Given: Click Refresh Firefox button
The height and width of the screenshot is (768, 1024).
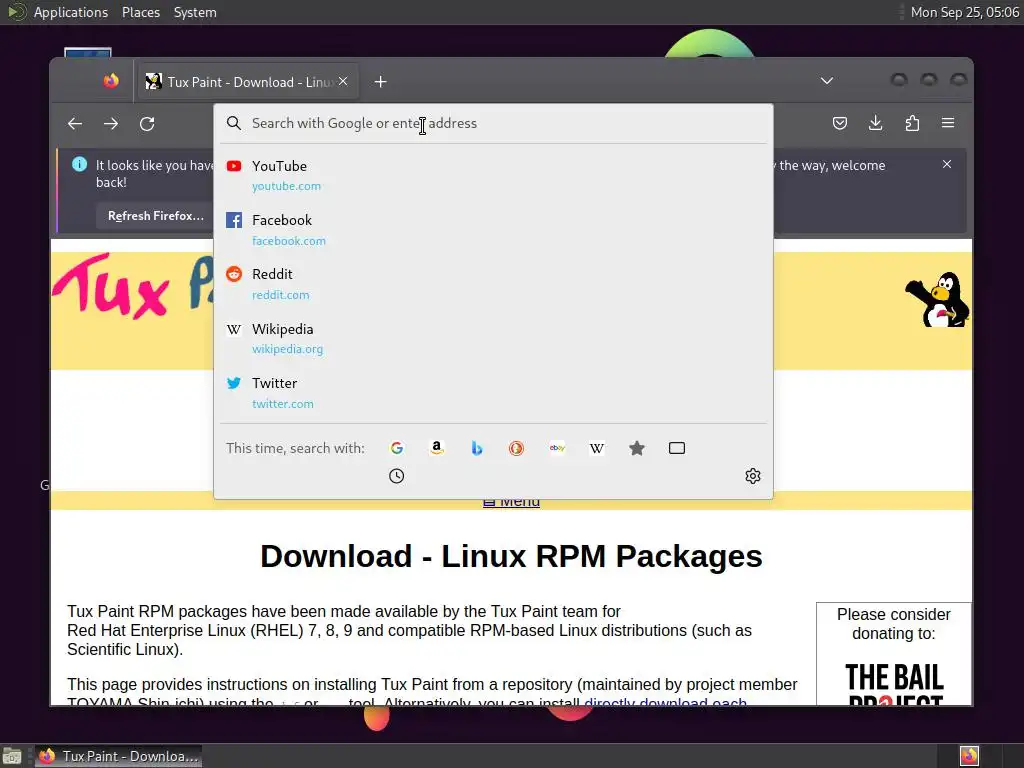Looking at the screenshot, I should point(155,216).
